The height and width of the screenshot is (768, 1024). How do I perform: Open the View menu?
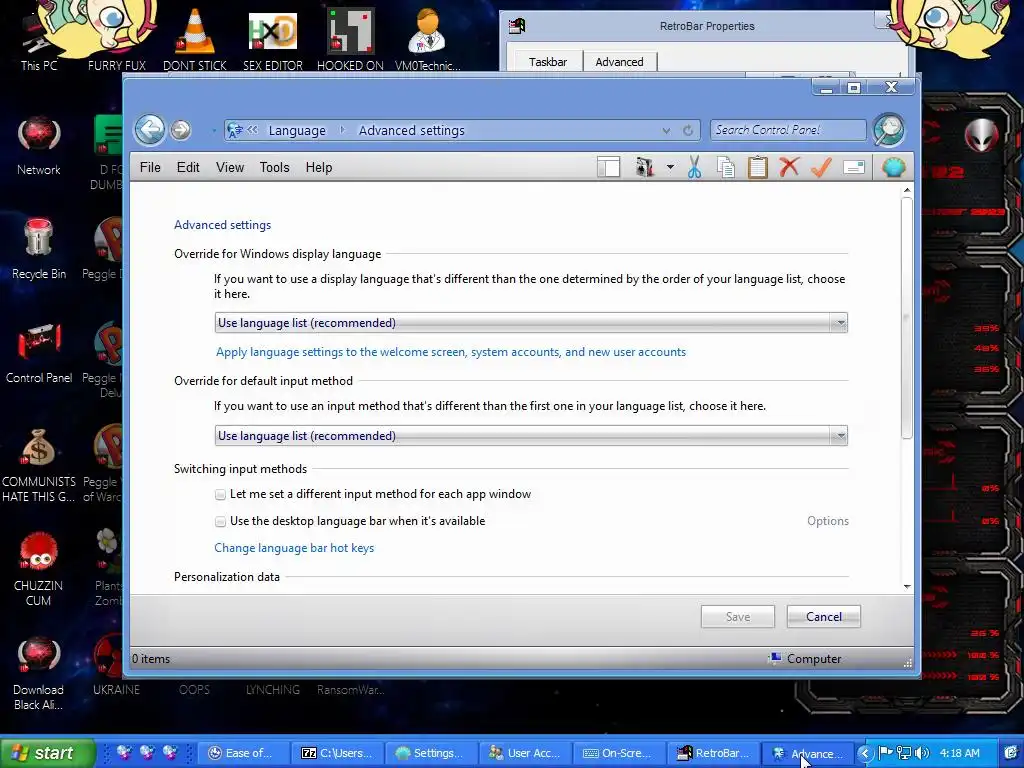[230, 167]
